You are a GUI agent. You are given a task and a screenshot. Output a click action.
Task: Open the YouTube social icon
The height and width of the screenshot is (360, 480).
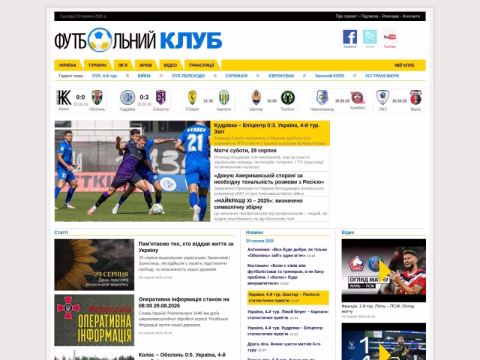coord(390,37)
